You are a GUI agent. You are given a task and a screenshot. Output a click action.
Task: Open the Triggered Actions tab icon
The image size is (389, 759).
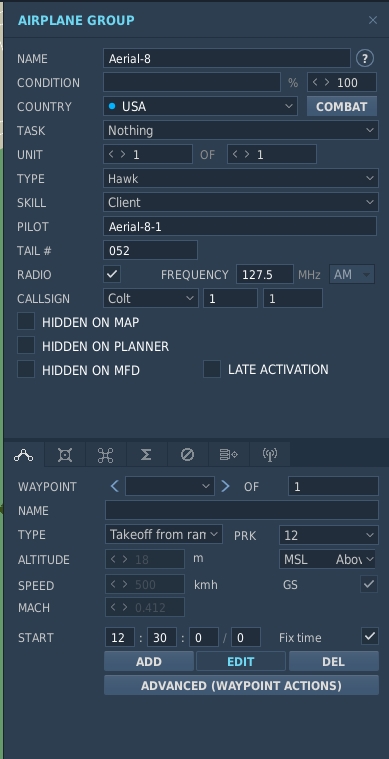tap(105, 455)
